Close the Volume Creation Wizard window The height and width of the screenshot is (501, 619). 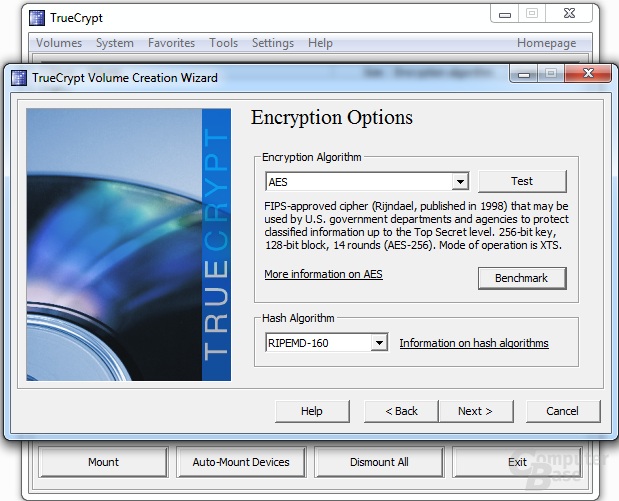click(588, 73)
